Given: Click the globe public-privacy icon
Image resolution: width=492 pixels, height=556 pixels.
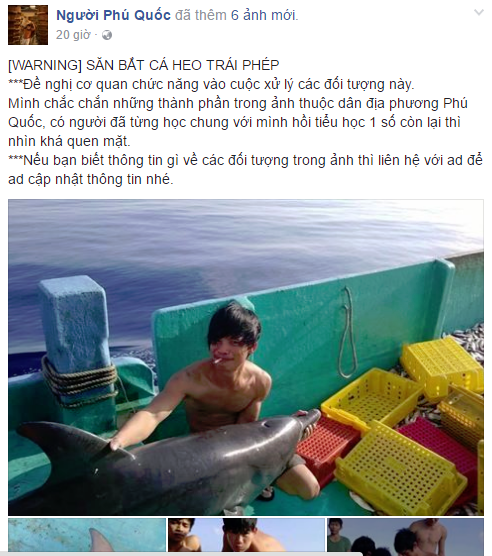Looking at the screenshot, I should (x=107, y=35).
